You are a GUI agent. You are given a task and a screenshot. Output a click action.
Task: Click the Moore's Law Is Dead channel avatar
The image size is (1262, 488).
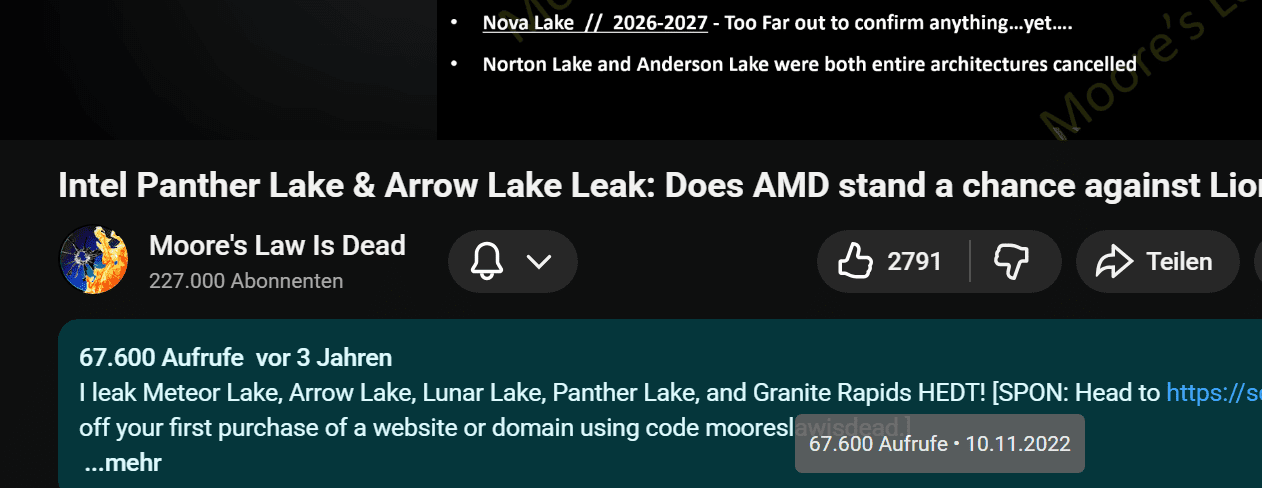(93, 260)
